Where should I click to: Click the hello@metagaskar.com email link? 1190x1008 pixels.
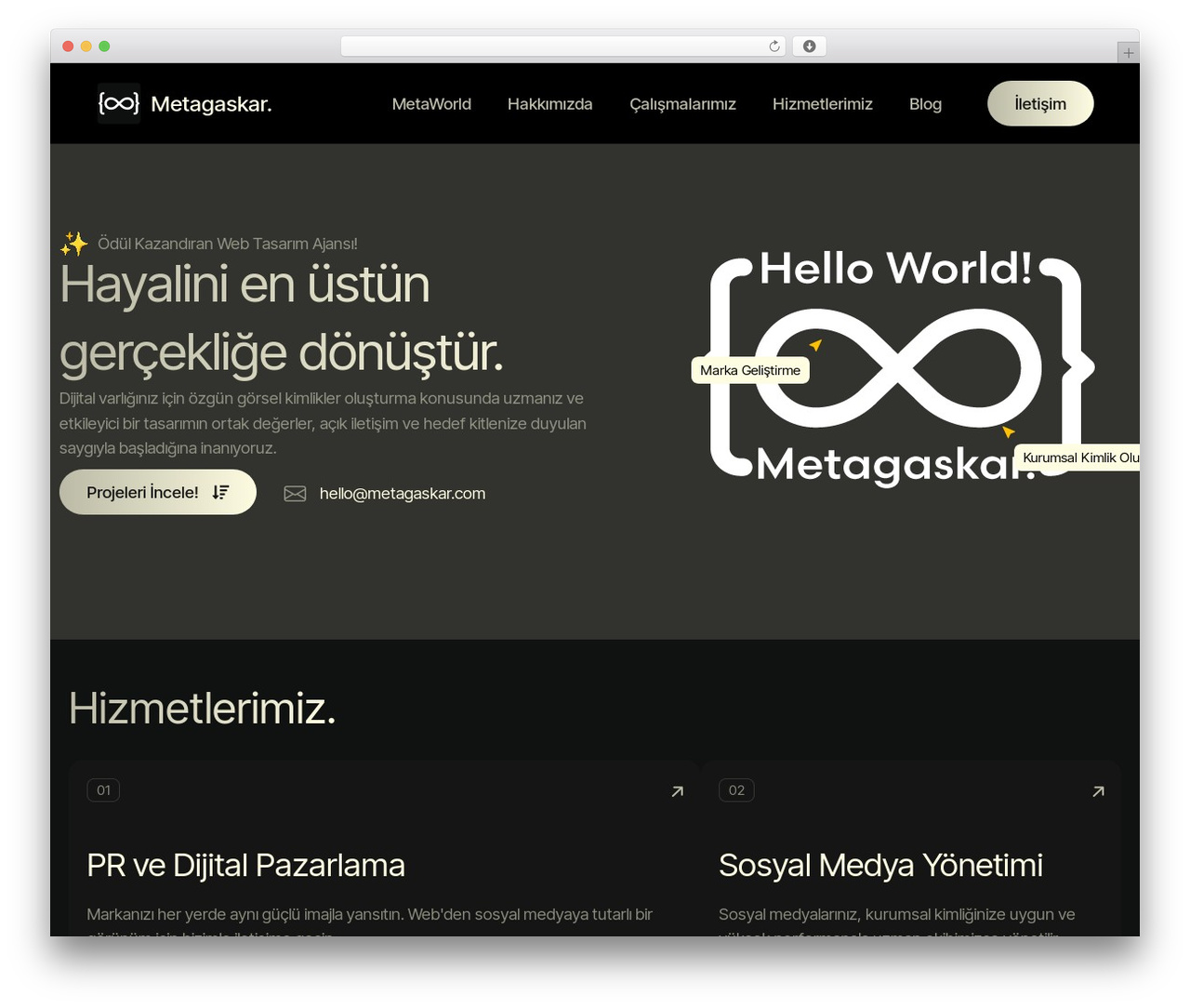coord(403,494)
